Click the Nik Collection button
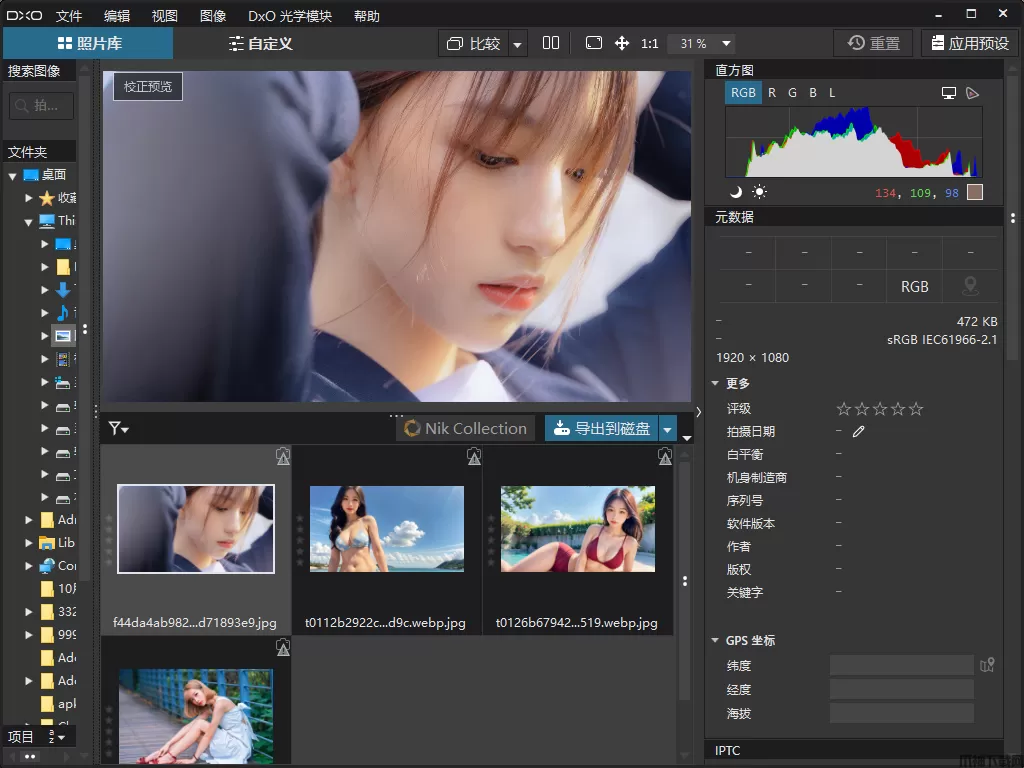 [x=466, y=429]
